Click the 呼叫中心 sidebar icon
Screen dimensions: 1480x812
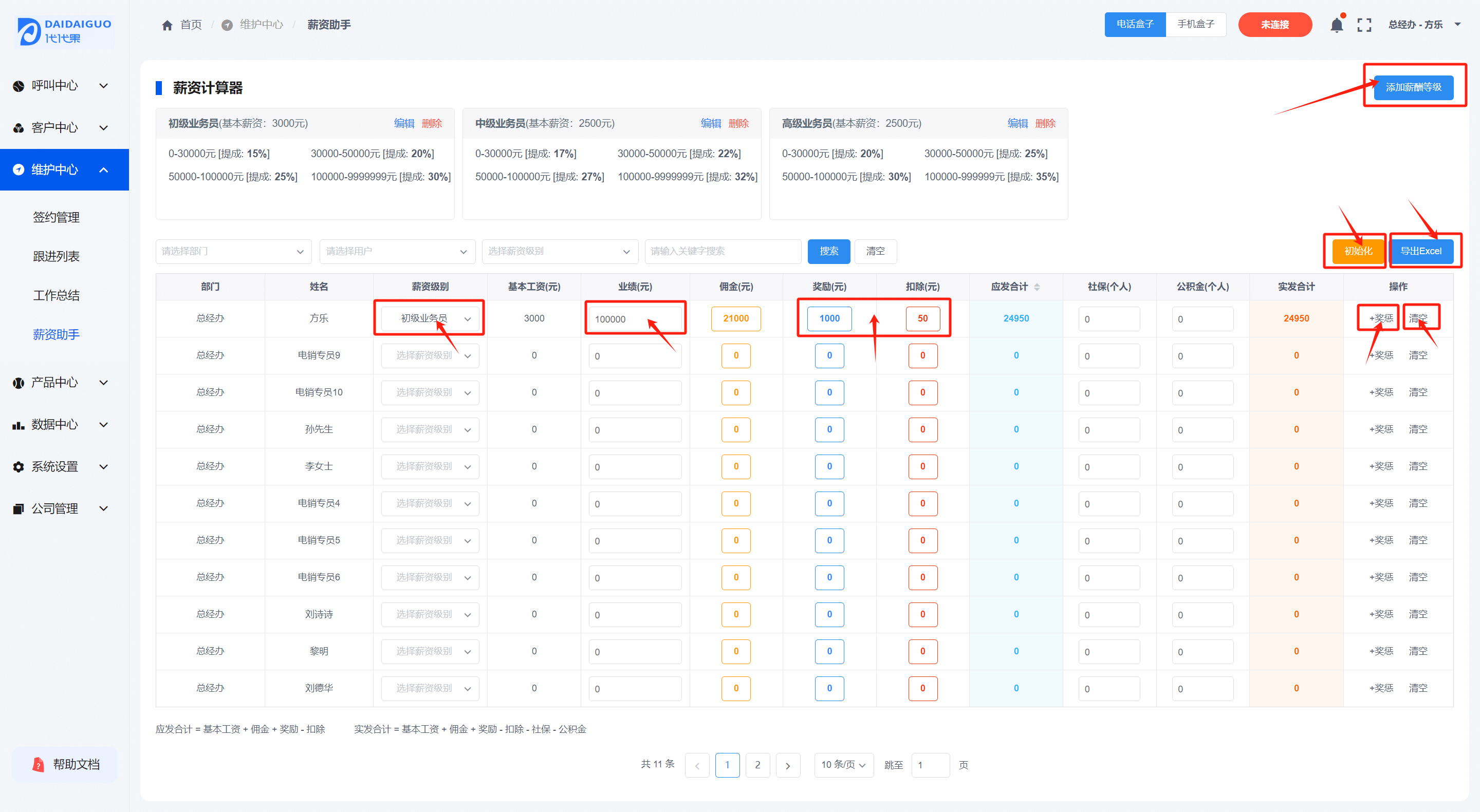(18, 86)
